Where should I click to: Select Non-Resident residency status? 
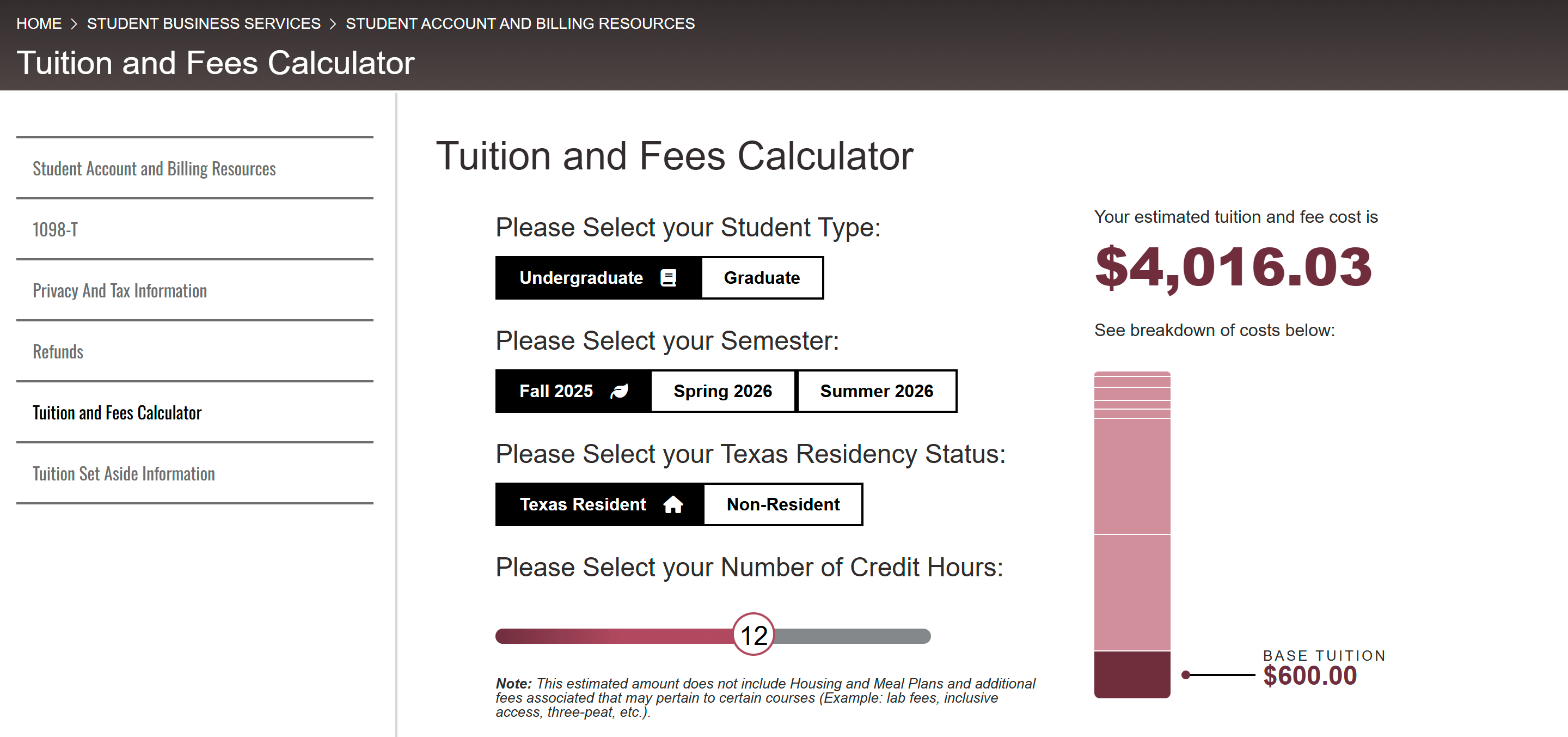click(x=782, y=504)
